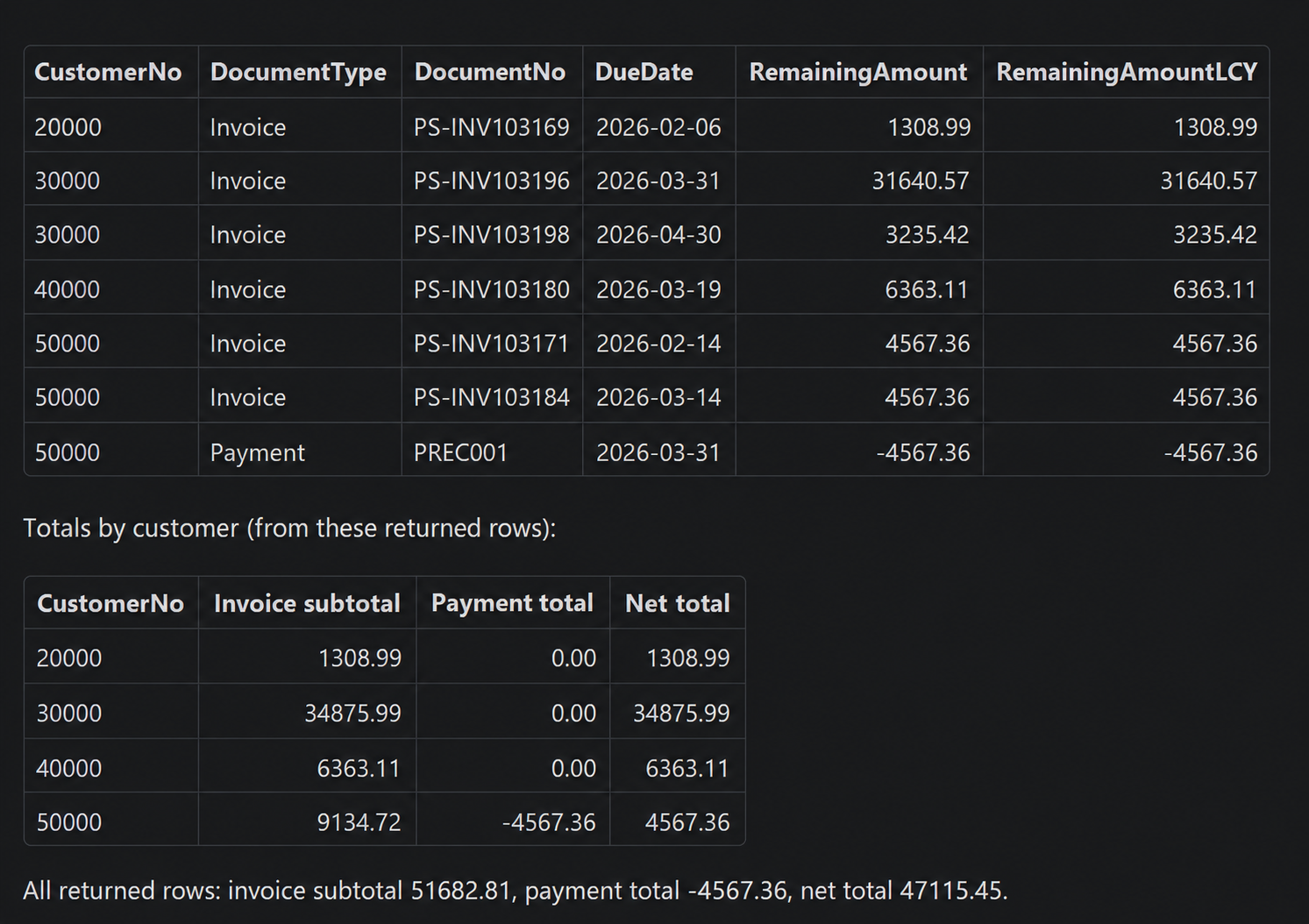This screenshot has height=924, width=1309.
Task: Select customer 40000 in the totals table
Action: pyautogui.click(x=69, y=768)
